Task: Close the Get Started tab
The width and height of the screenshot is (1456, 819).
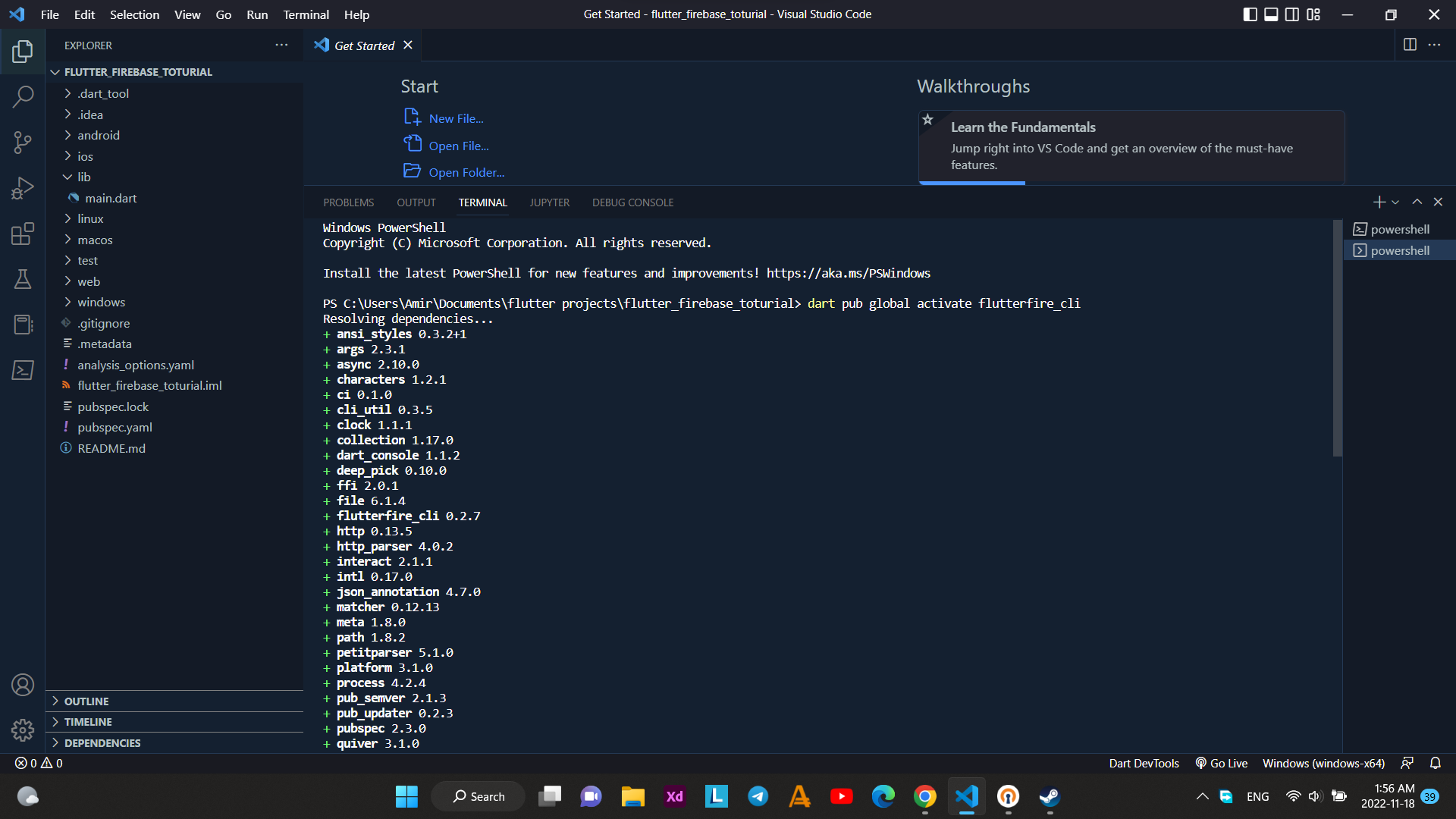Action: coord(408,45)
